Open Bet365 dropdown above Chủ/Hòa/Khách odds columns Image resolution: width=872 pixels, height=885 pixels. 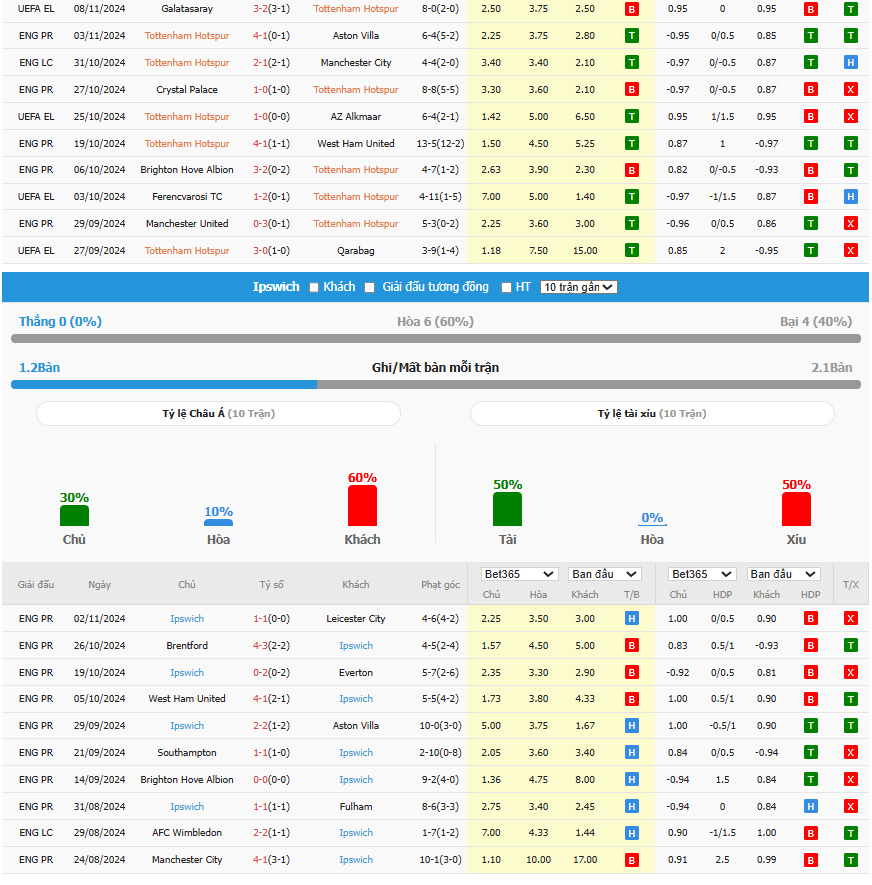coord(519,574)
